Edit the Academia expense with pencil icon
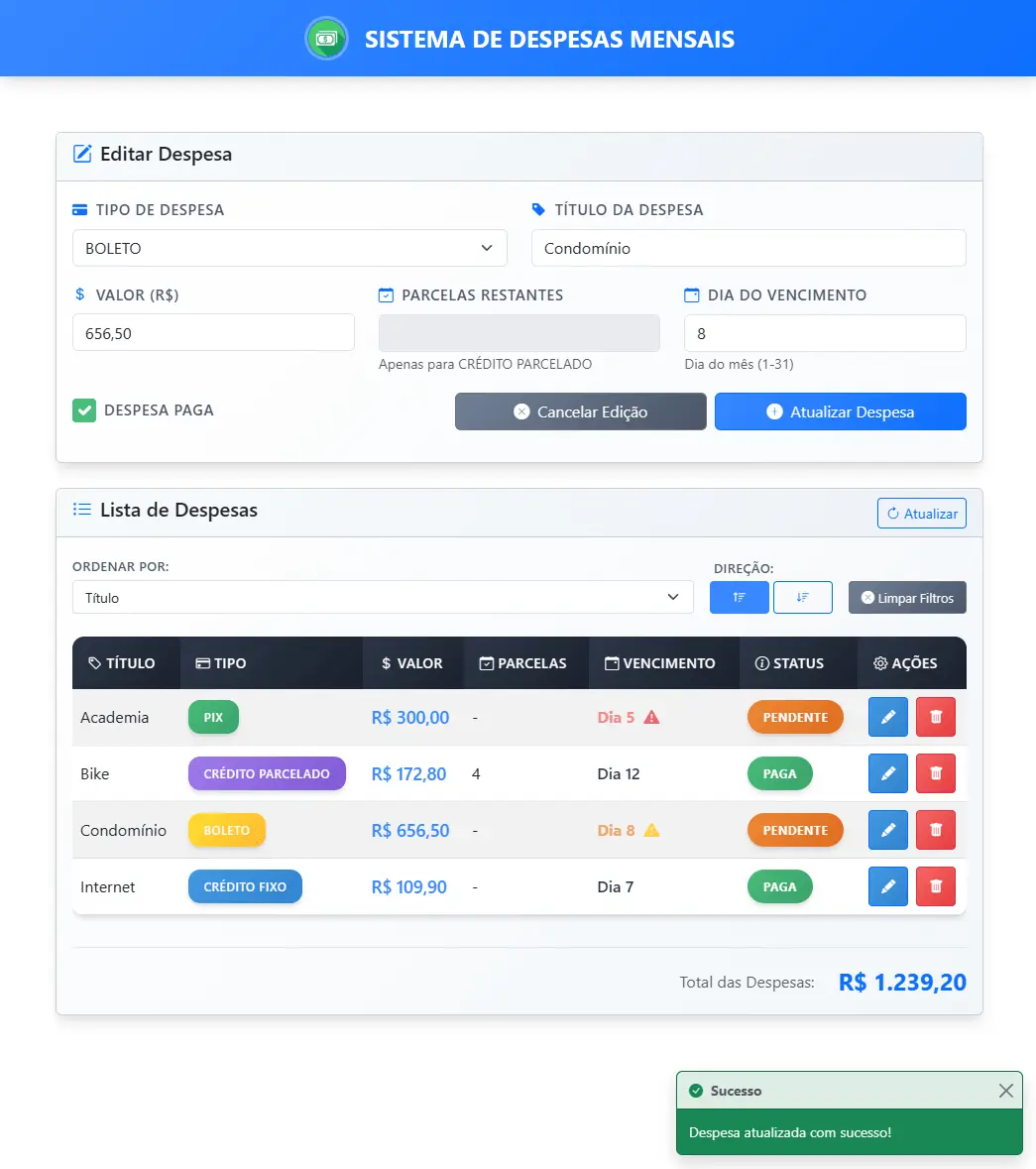Image resolution: width=1036 pixels, height=1169 pixels. pyautogui.click(x=887, y=717)
